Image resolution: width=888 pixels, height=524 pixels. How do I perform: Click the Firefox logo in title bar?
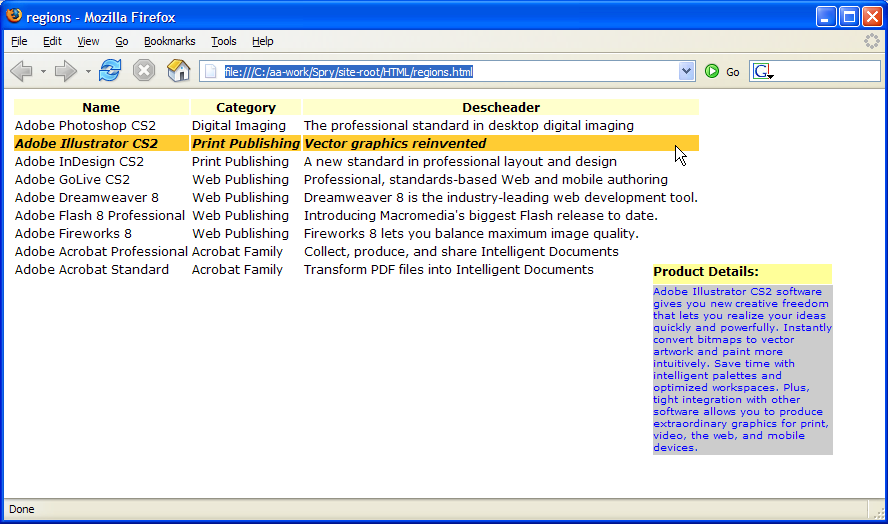(x=14, y=16)
